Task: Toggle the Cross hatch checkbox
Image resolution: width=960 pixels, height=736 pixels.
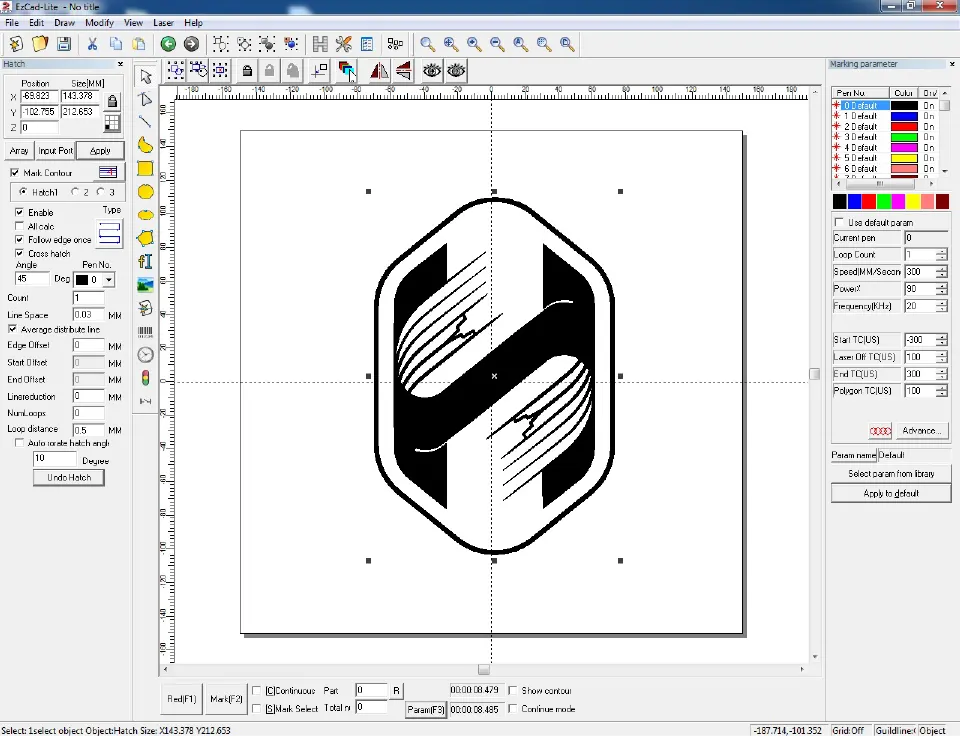Action: tap(19, 253)
